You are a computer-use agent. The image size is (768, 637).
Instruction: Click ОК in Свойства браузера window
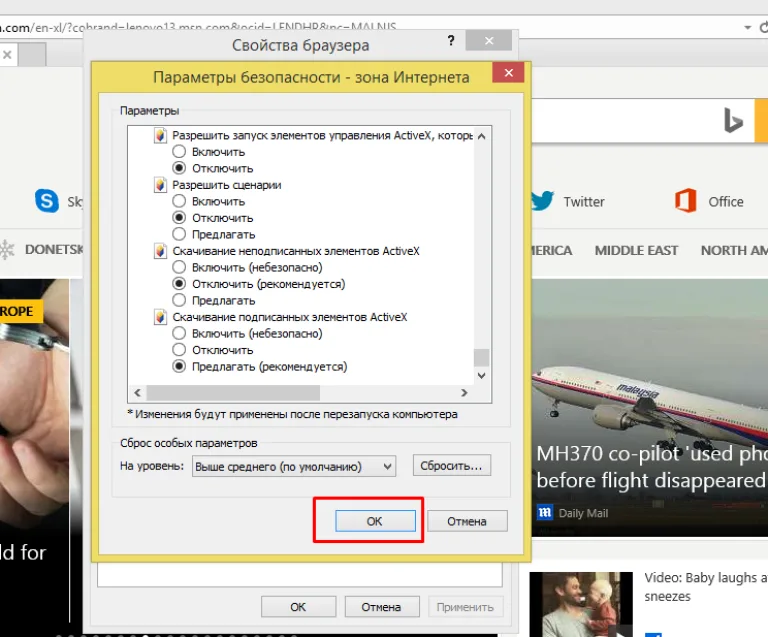298,607
